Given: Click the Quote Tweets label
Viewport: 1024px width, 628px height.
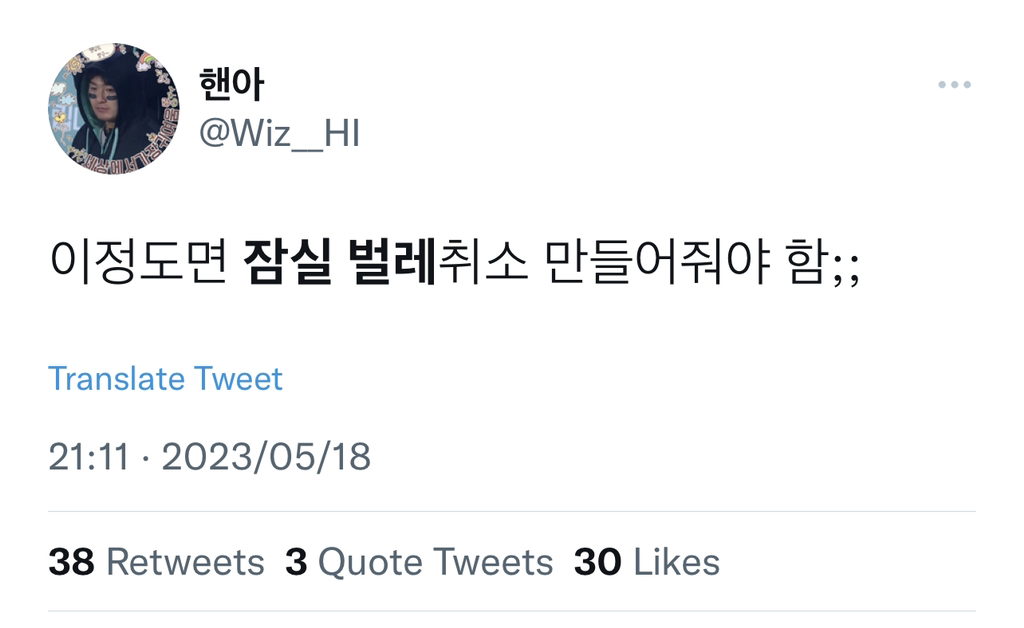Looking at the screenshot, I should (436, 563).
